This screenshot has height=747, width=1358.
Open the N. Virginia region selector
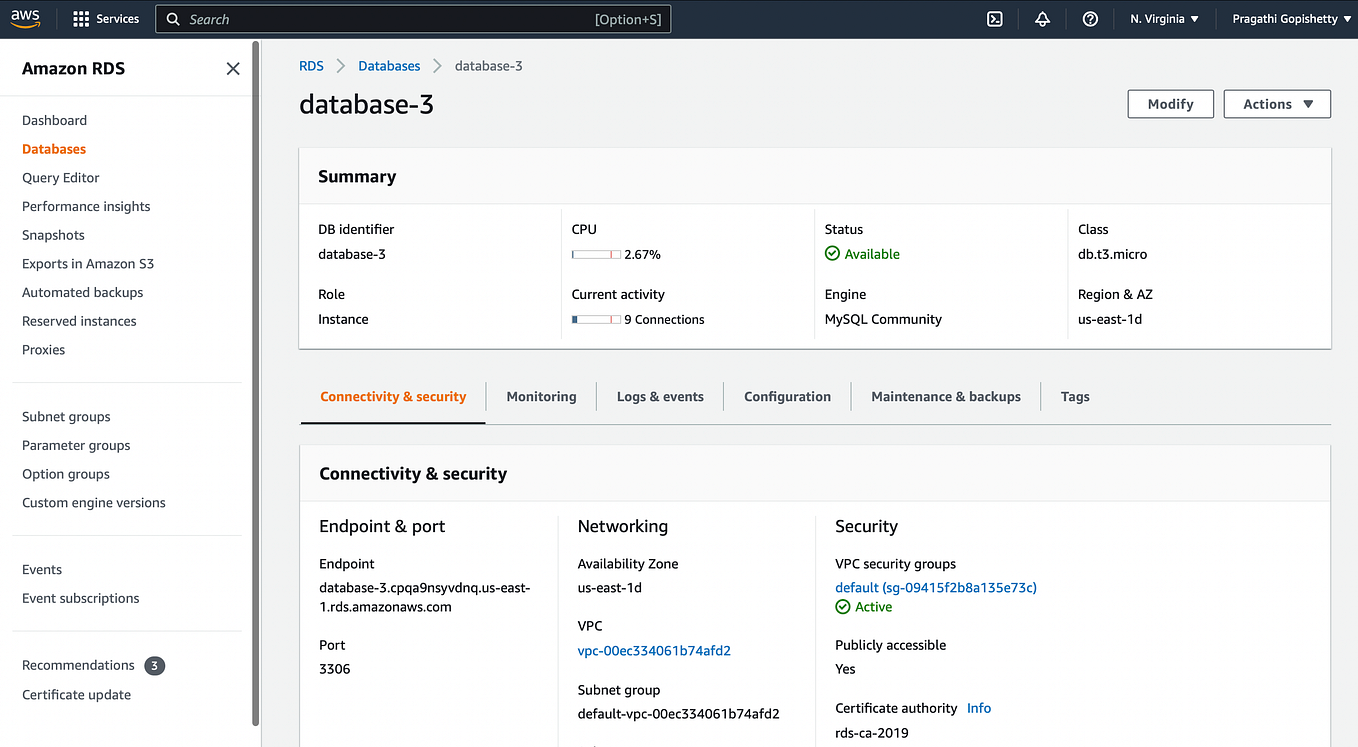(1163, 17)
